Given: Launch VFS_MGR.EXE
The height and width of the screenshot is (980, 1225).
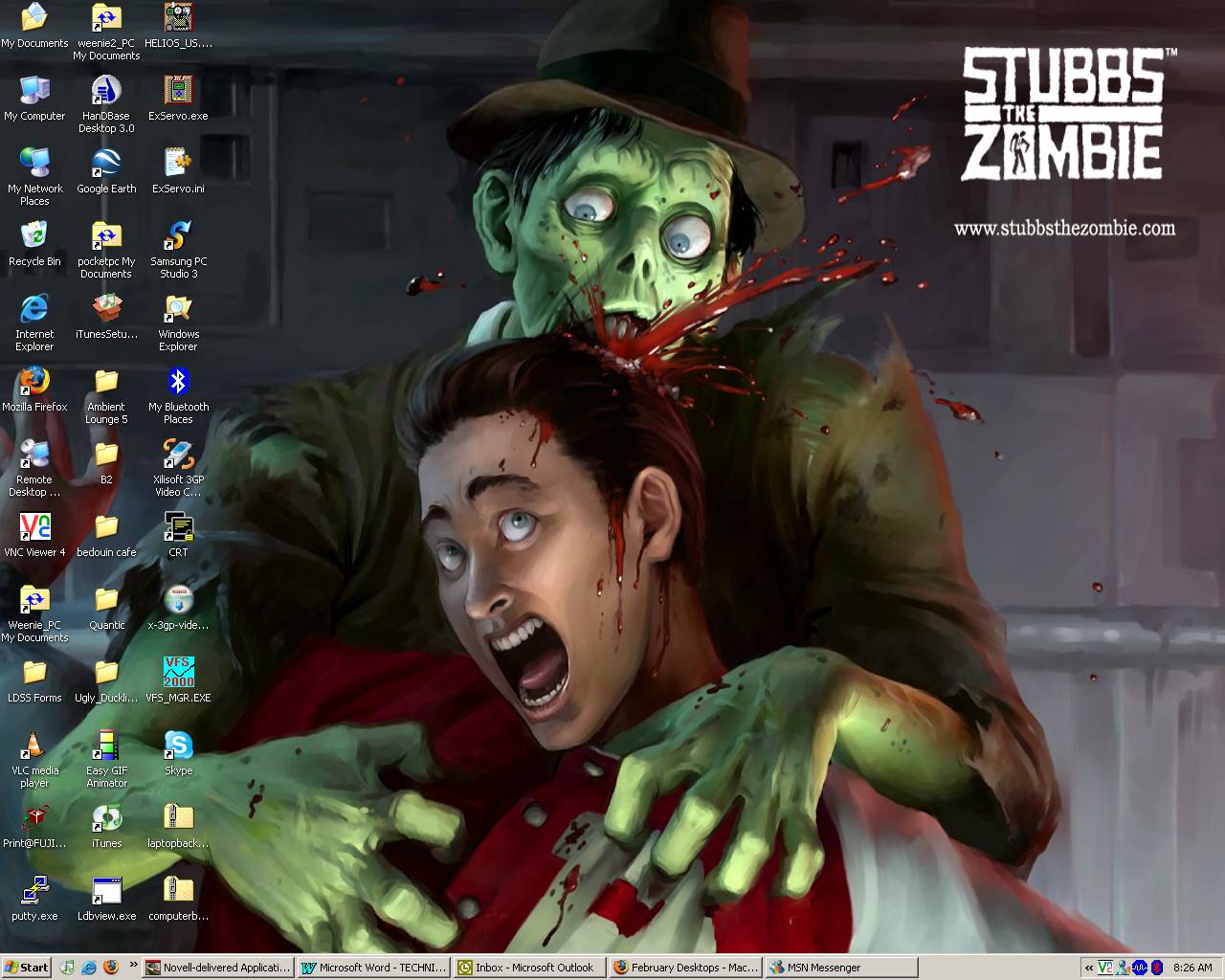Looking at the screenshot, I should point(178,680).
